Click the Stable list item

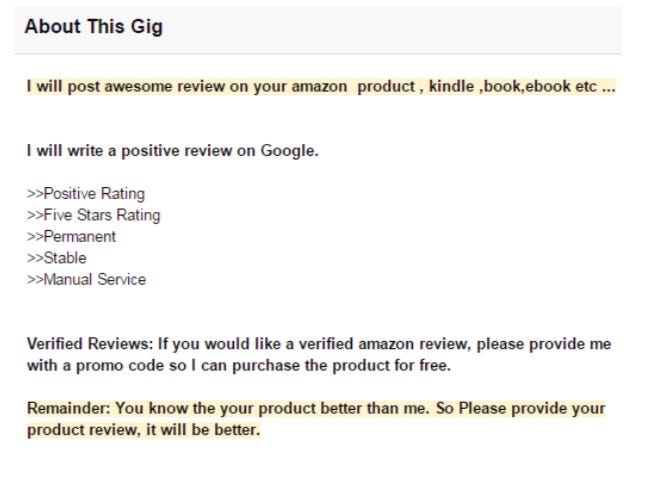click(57, 258)
